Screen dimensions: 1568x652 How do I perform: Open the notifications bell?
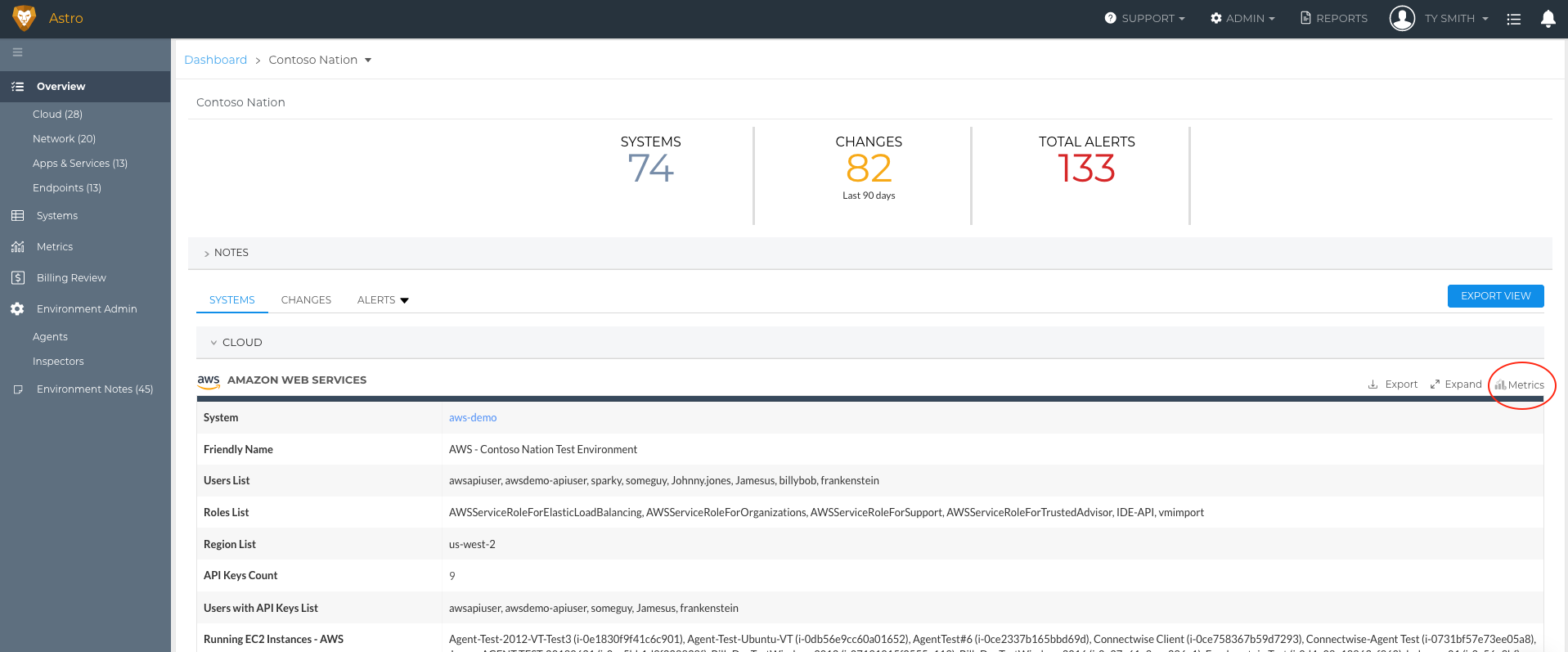[1548, 19]
